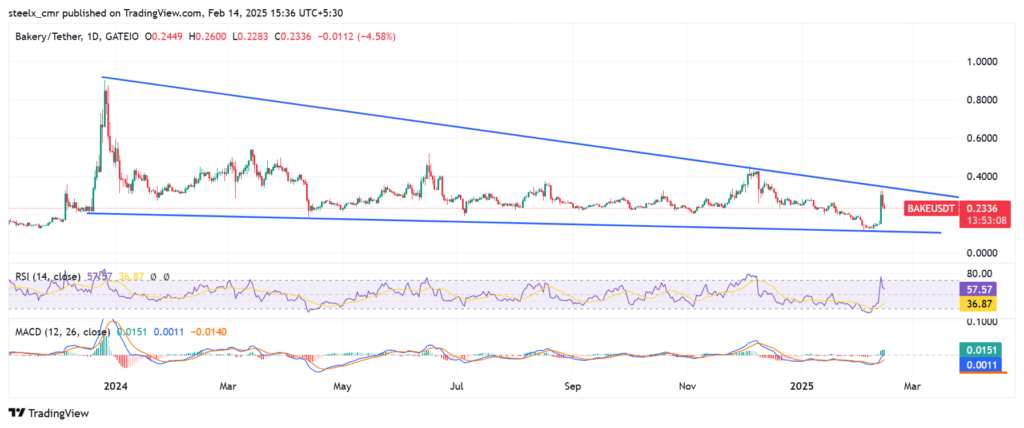This screenshot has height=428, width=1024.
Task: Click the yellow 36.87 RSI axis tag
Action: point(980,304)
